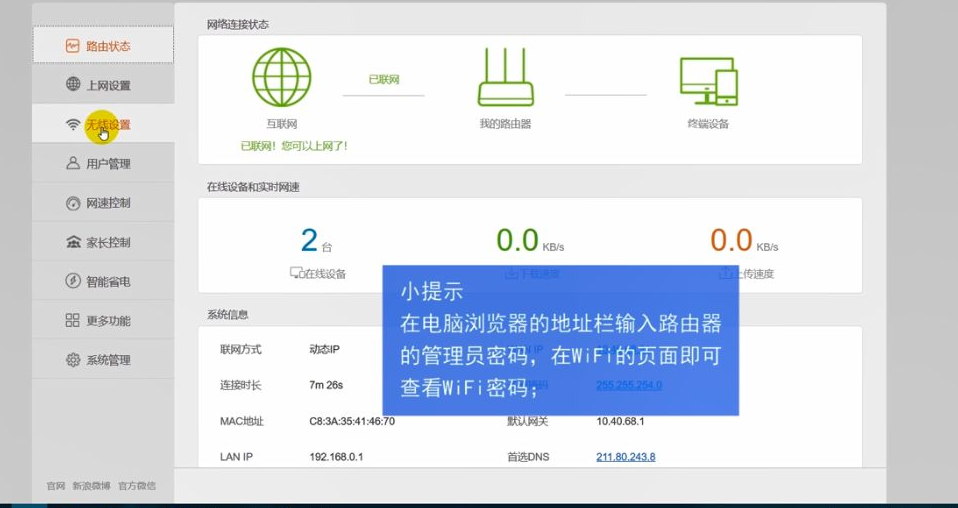Click the large 互联网 globe icon
This screenshot has height=508, width=958.
[281, 78]
